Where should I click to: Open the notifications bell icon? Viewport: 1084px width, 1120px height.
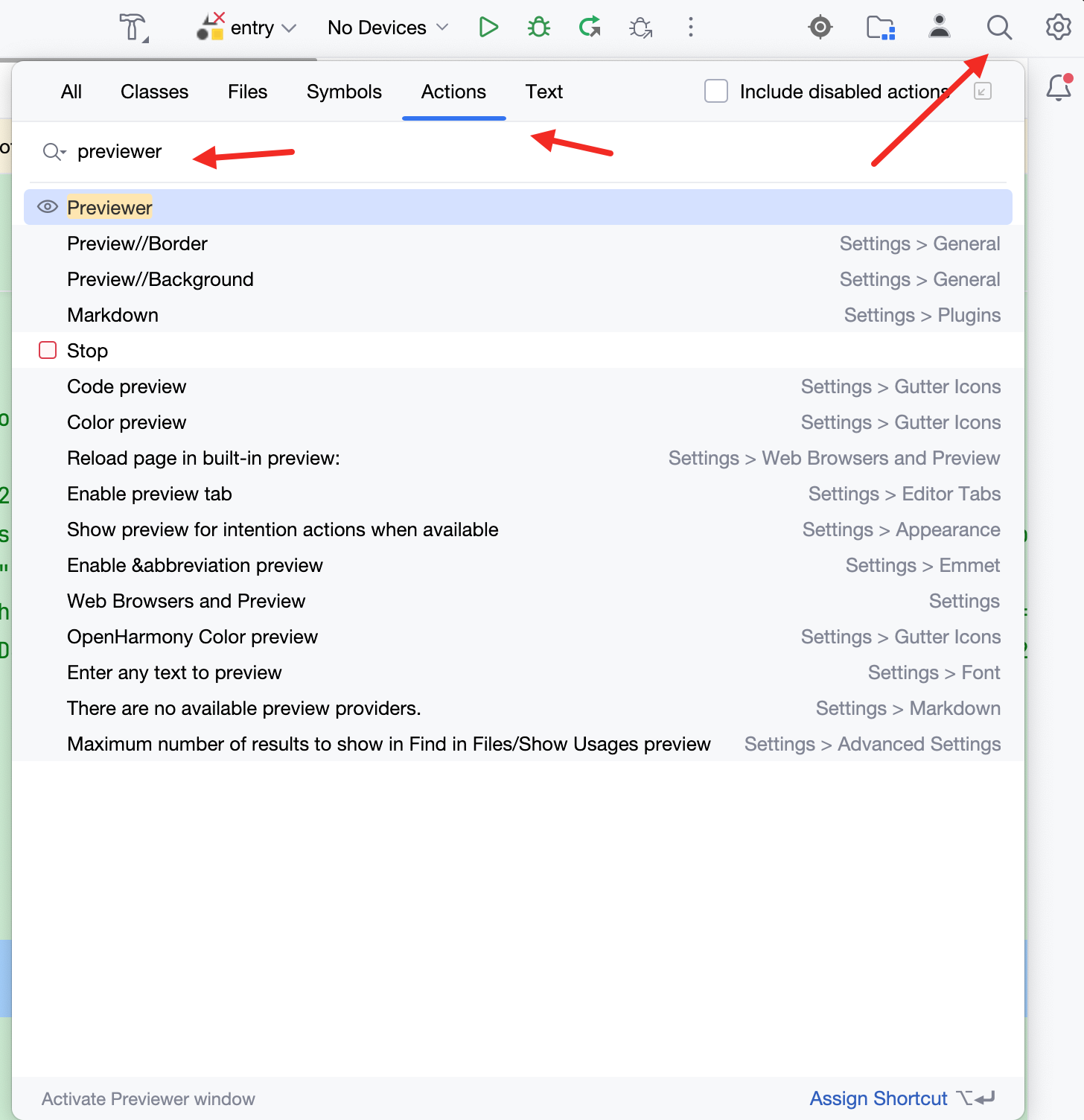pos(1059,88)
